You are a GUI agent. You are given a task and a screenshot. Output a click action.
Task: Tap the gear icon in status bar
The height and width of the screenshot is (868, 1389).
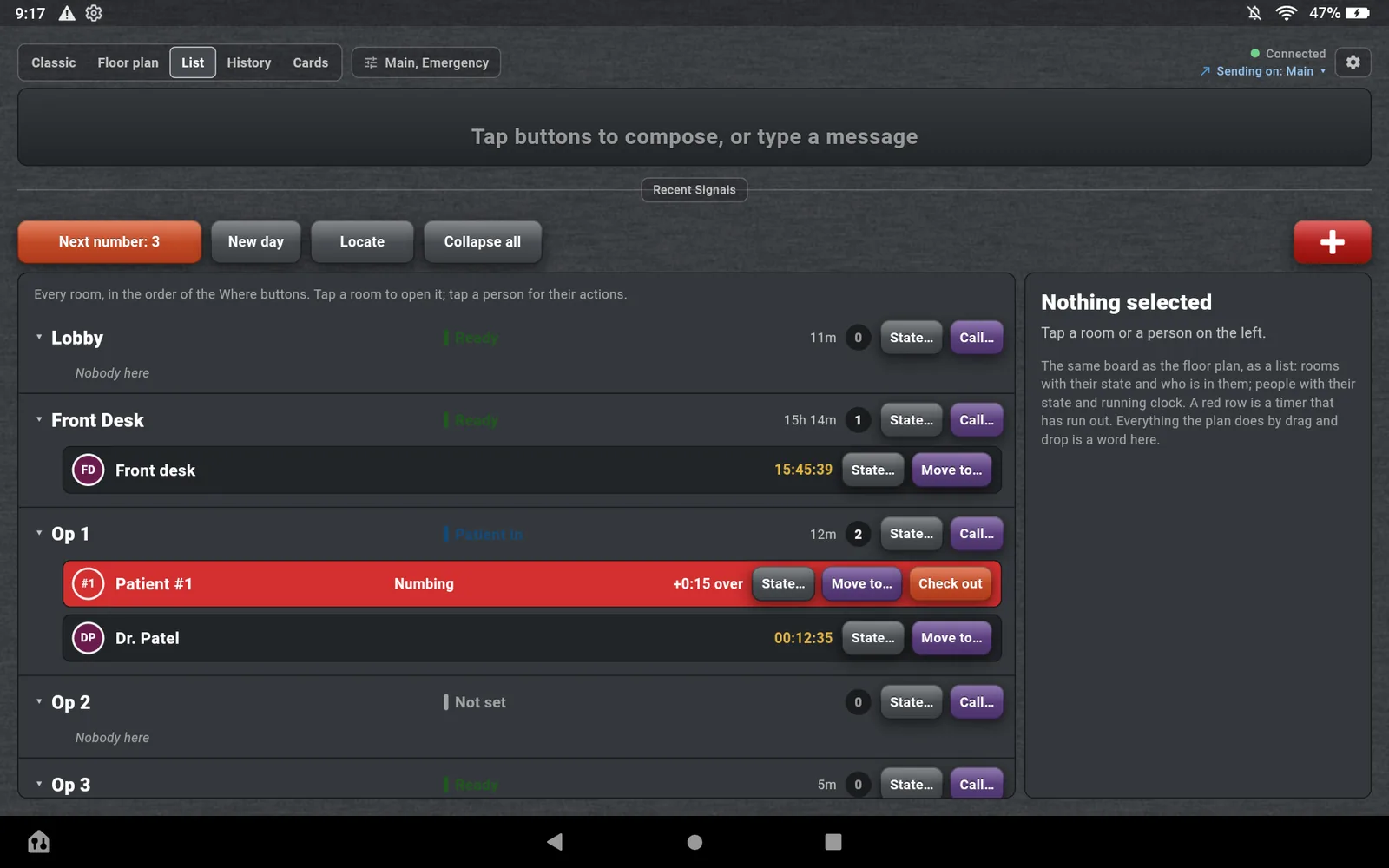point(94,13)
